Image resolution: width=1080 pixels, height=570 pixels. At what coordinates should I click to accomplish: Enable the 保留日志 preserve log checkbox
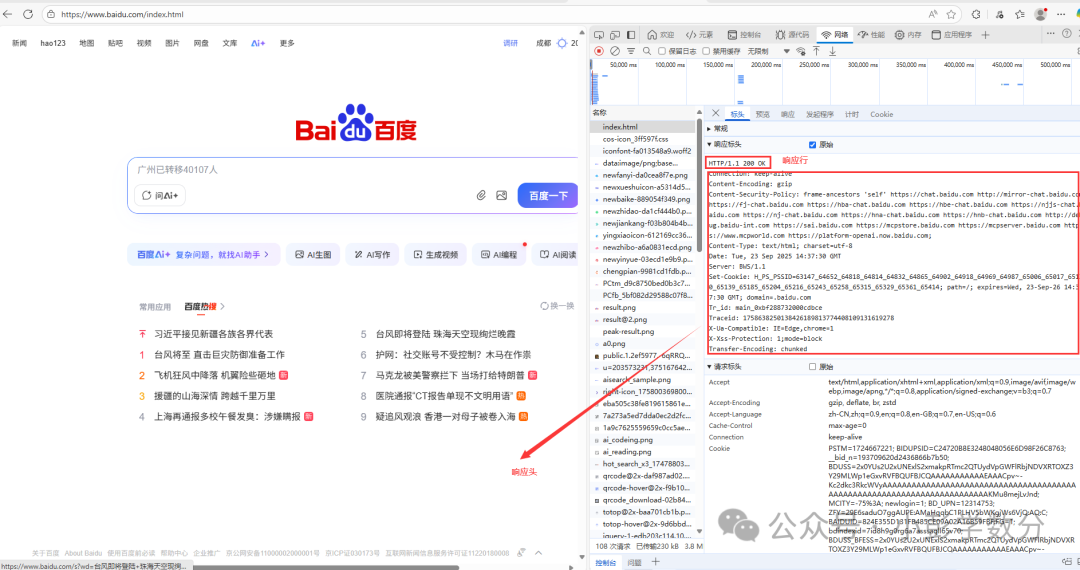tap(662, 51)
